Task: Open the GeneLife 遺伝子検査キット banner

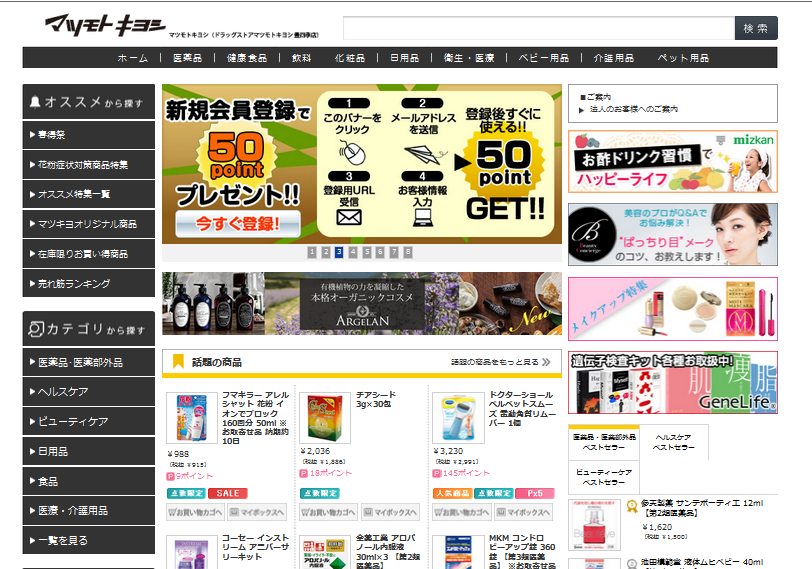Action: click(673, 383)
